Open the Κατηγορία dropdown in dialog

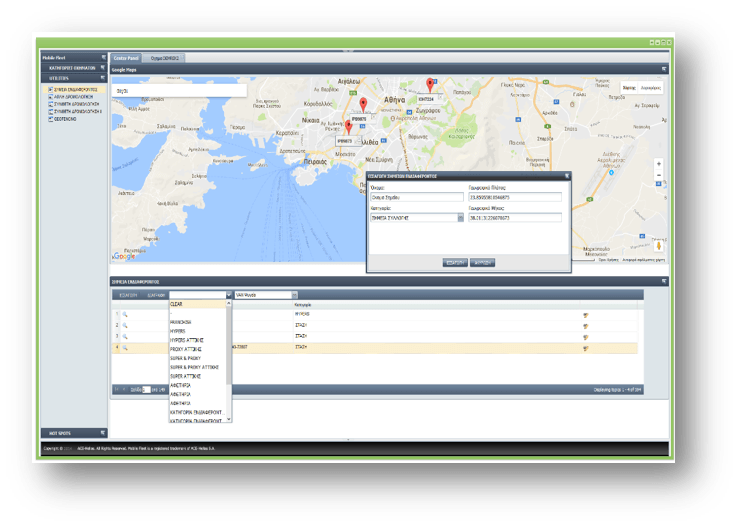coord(460,218)
